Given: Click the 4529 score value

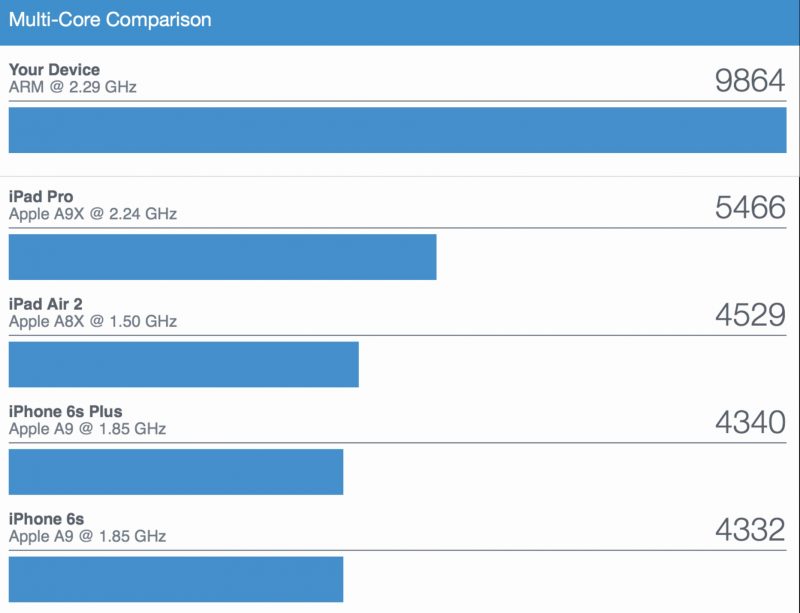Looking at the screenshot, I should point(749,315).
